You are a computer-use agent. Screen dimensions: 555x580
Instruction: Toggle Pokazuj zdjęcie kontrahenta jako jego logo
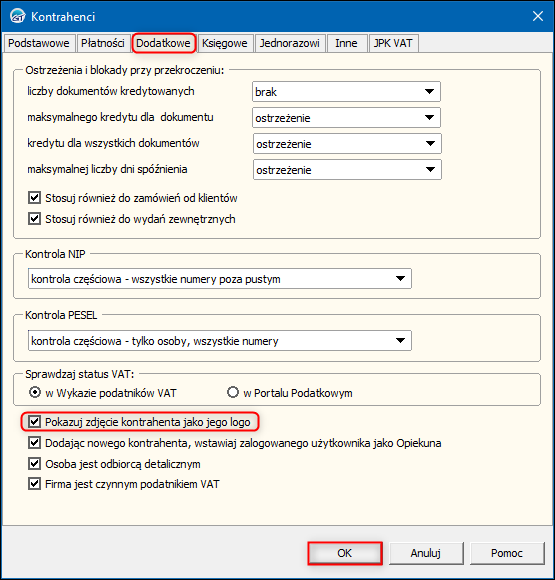click(34, 421)
